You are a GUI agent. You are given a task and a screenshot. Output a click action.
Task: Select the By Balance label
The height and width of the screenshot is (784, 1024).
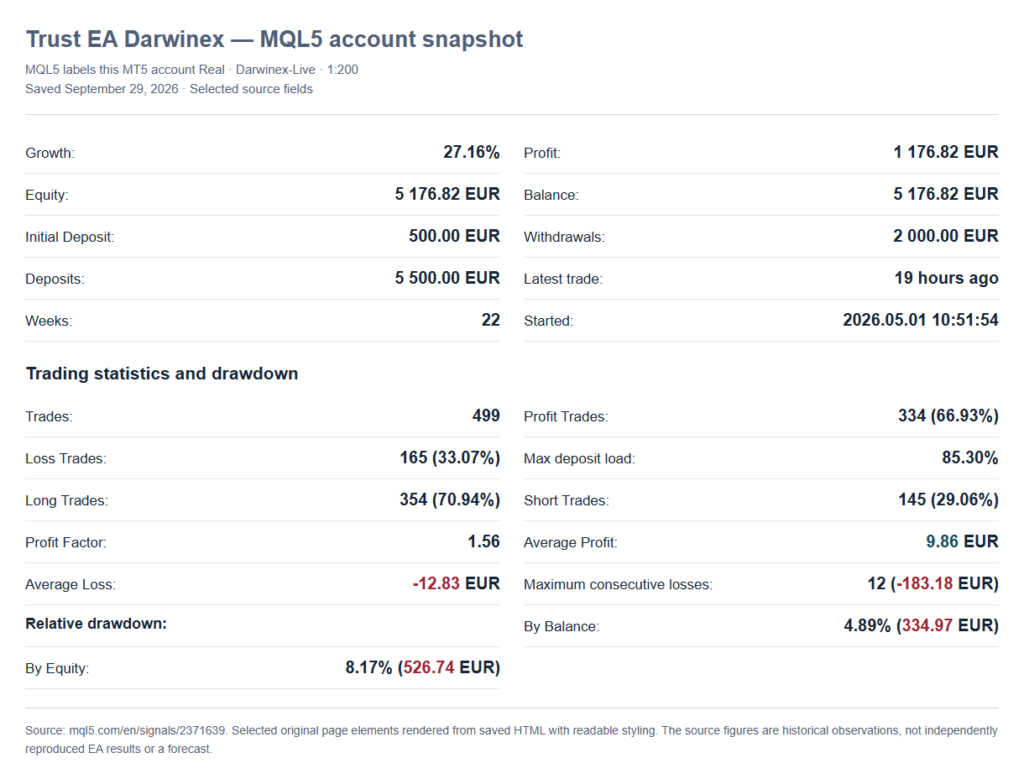pos(562,626)
